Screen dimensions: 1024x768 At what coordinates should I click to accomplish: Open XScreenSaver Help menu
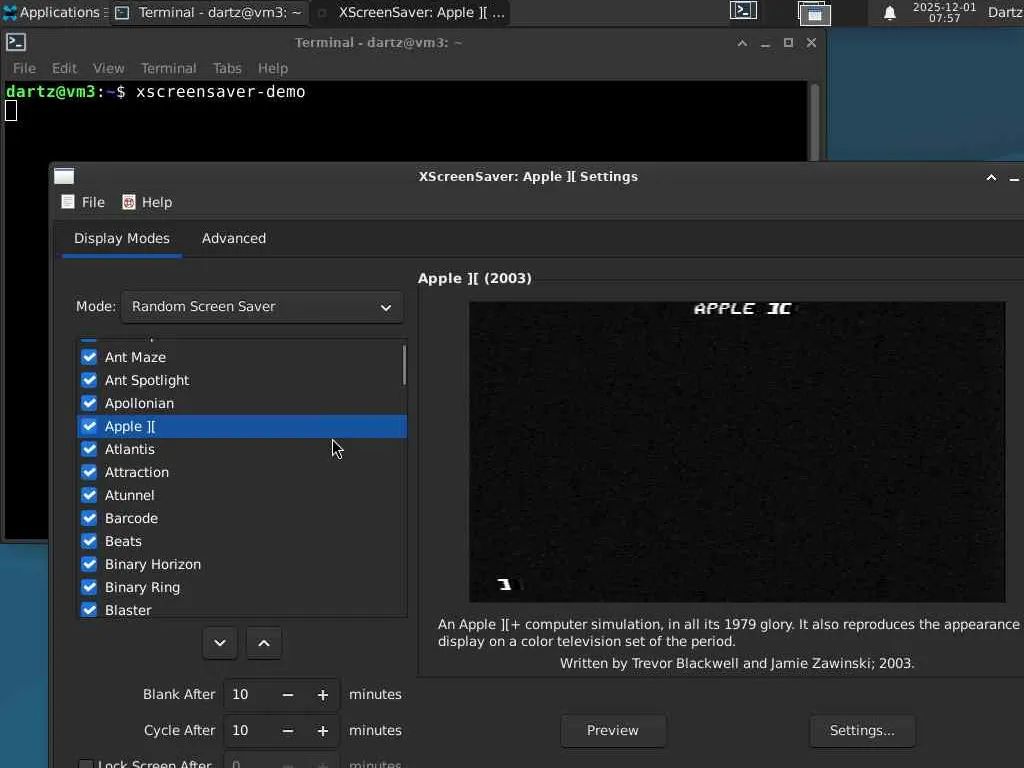(148, 202)
